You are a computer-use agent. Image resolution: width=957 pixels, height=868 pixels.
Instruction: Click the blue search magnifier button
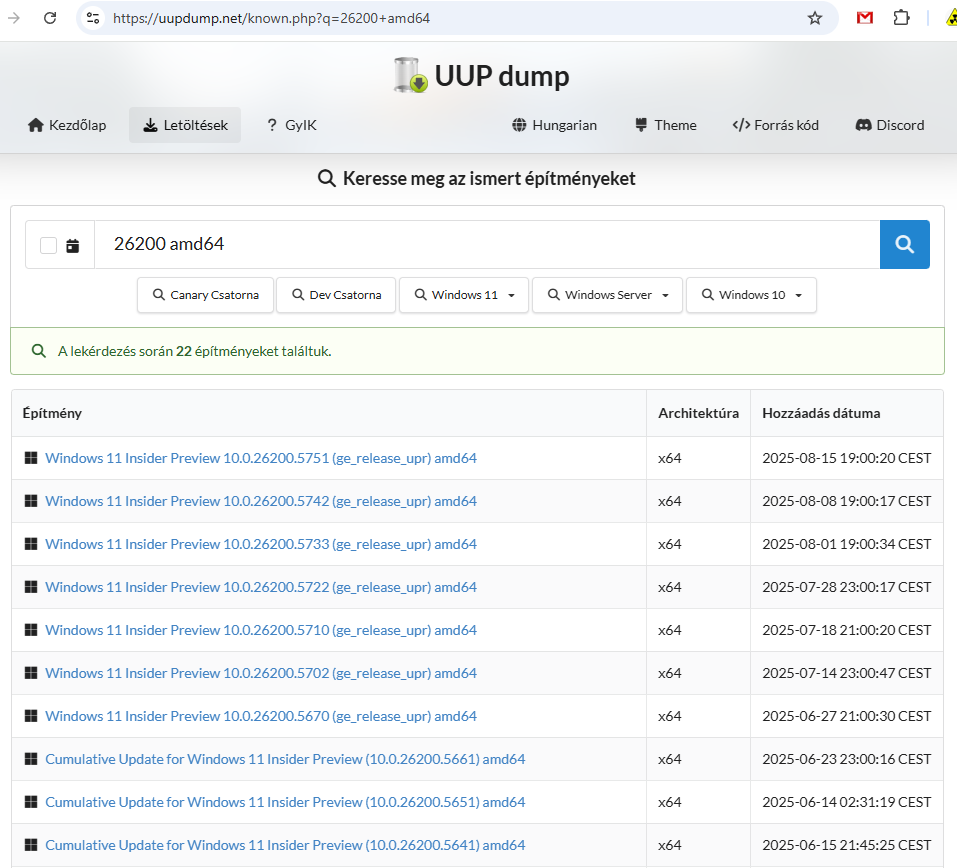click(905, 244)
